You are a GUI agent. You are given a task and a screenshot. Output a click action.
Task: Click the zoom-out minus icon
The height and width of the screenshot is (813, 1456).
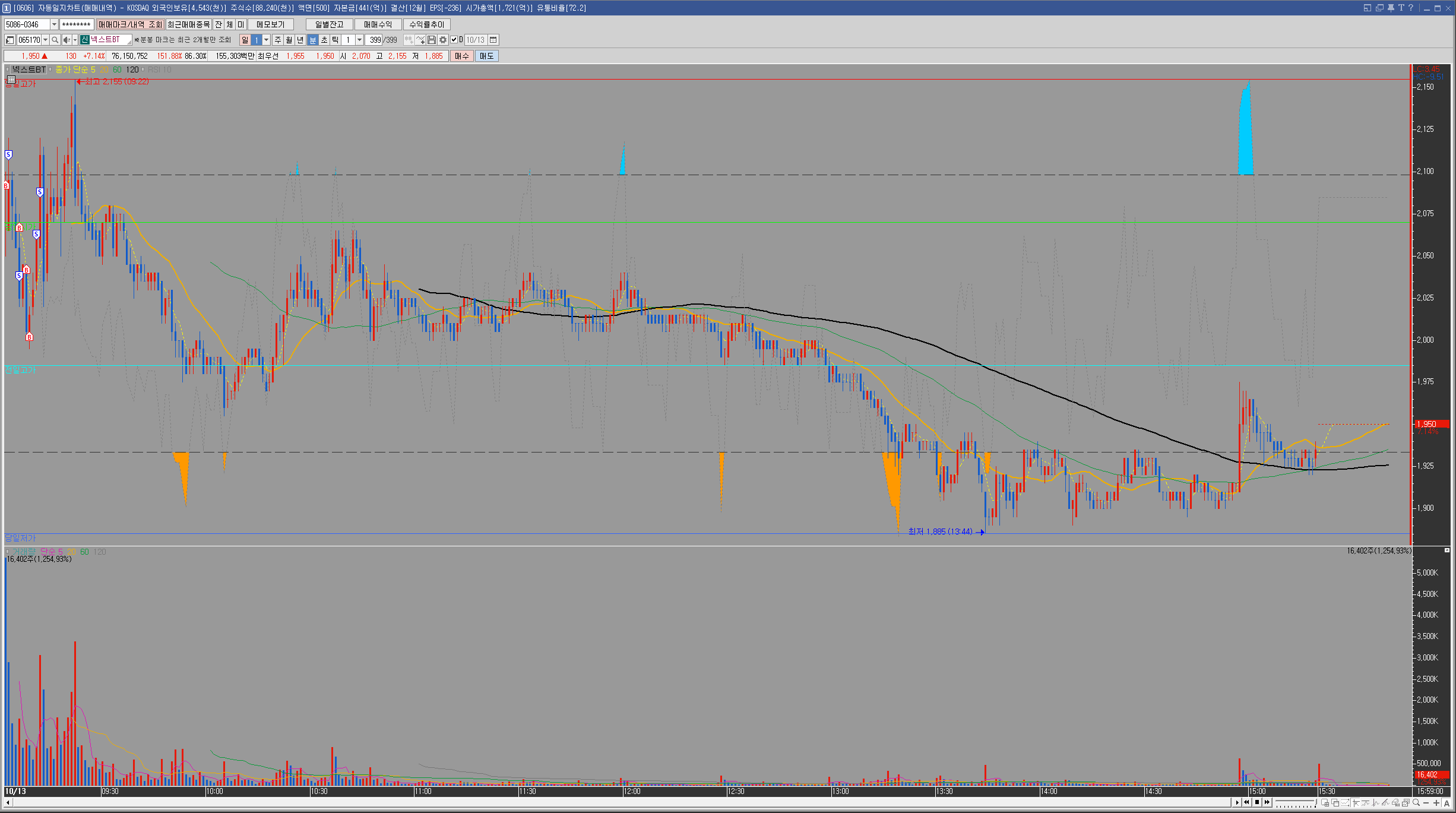(1426, 803)
